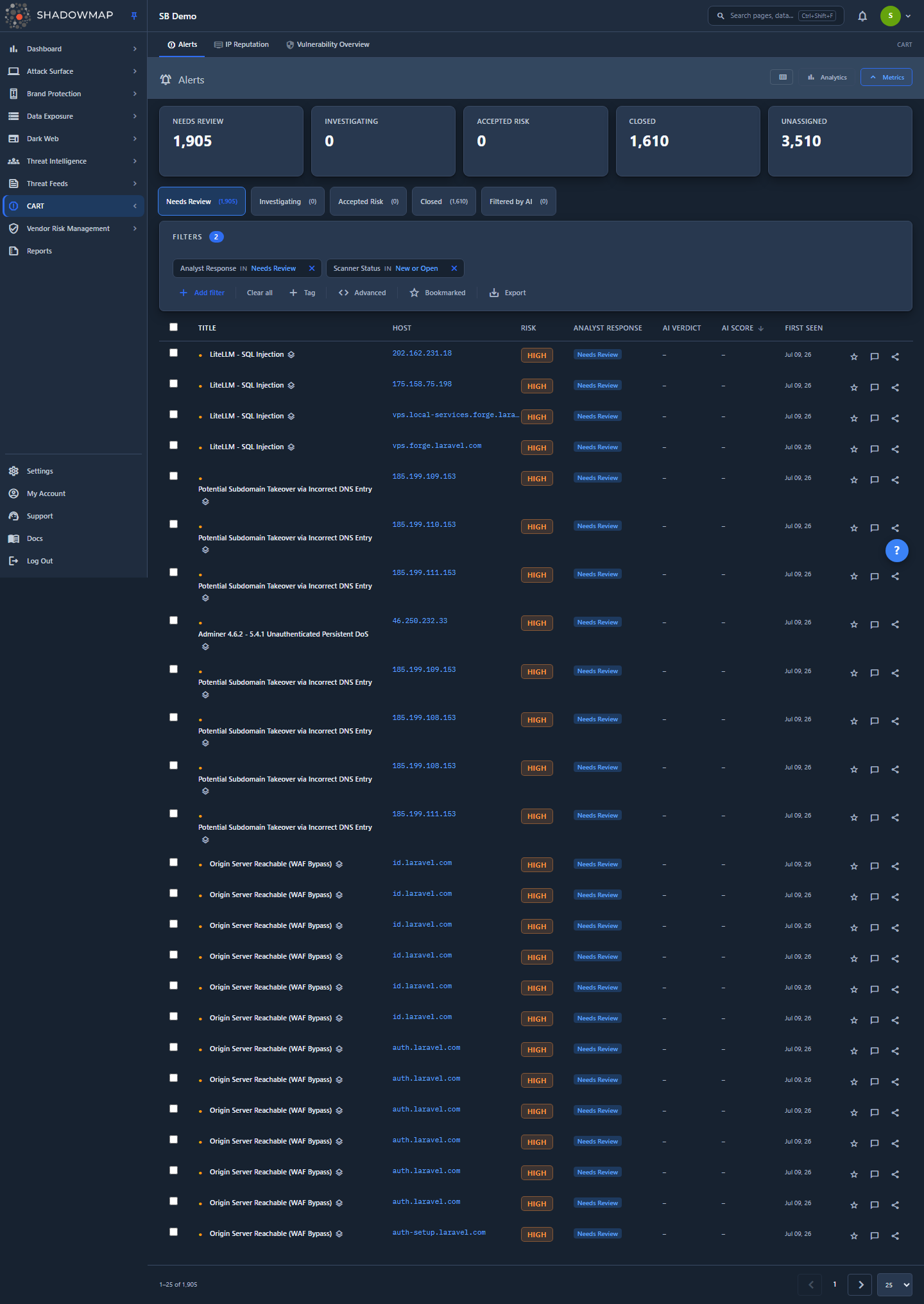Open the notifications bell

(x=862, y=16)
